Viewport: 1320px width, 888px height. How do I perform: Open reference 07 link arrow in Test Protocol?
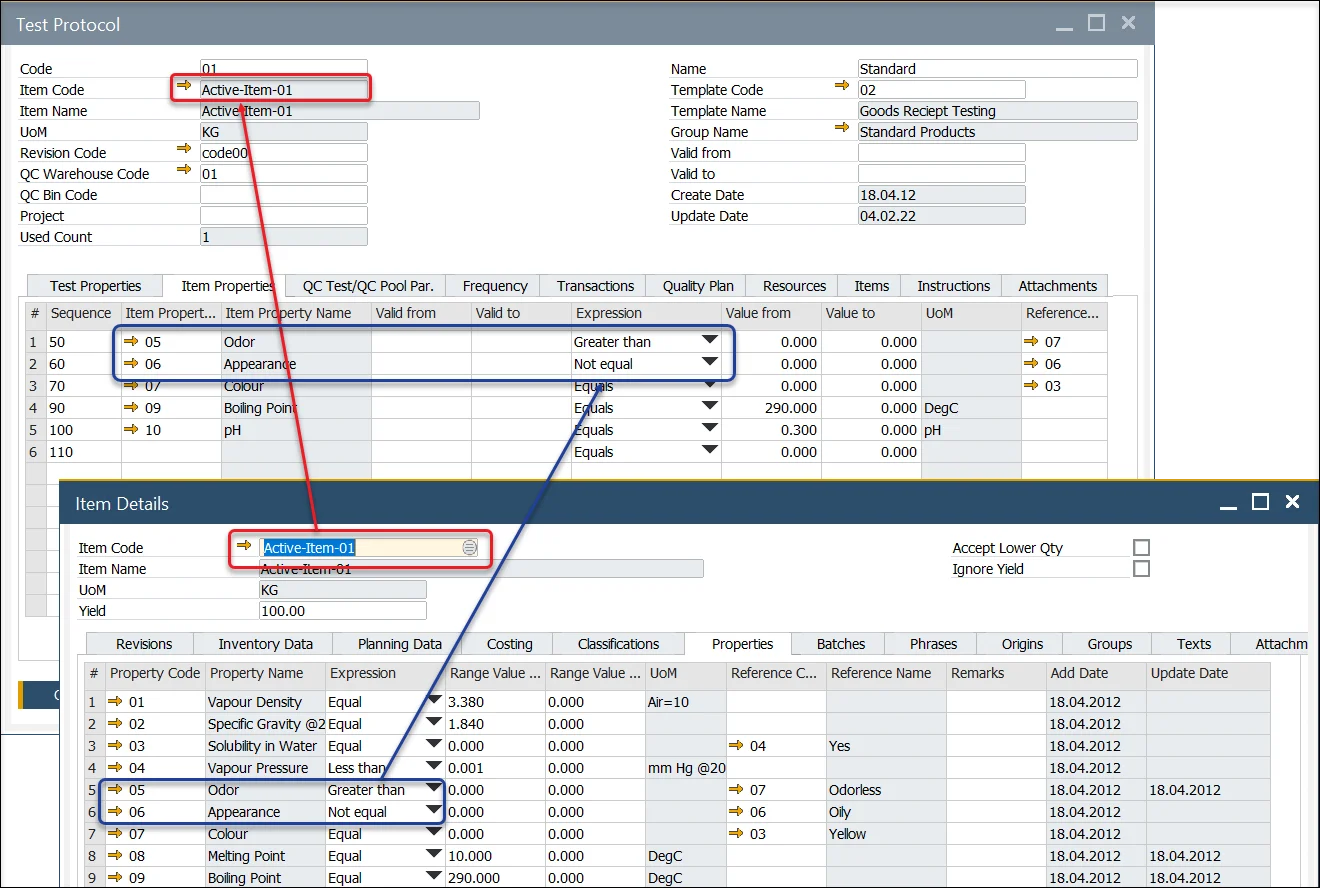(1032, 342)
